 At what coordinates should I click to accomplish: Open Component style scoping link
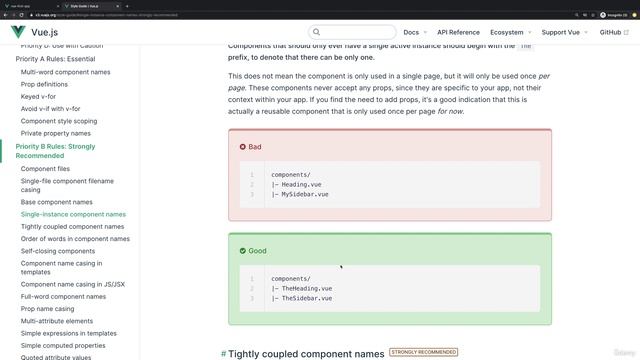[x=59, y=121]
